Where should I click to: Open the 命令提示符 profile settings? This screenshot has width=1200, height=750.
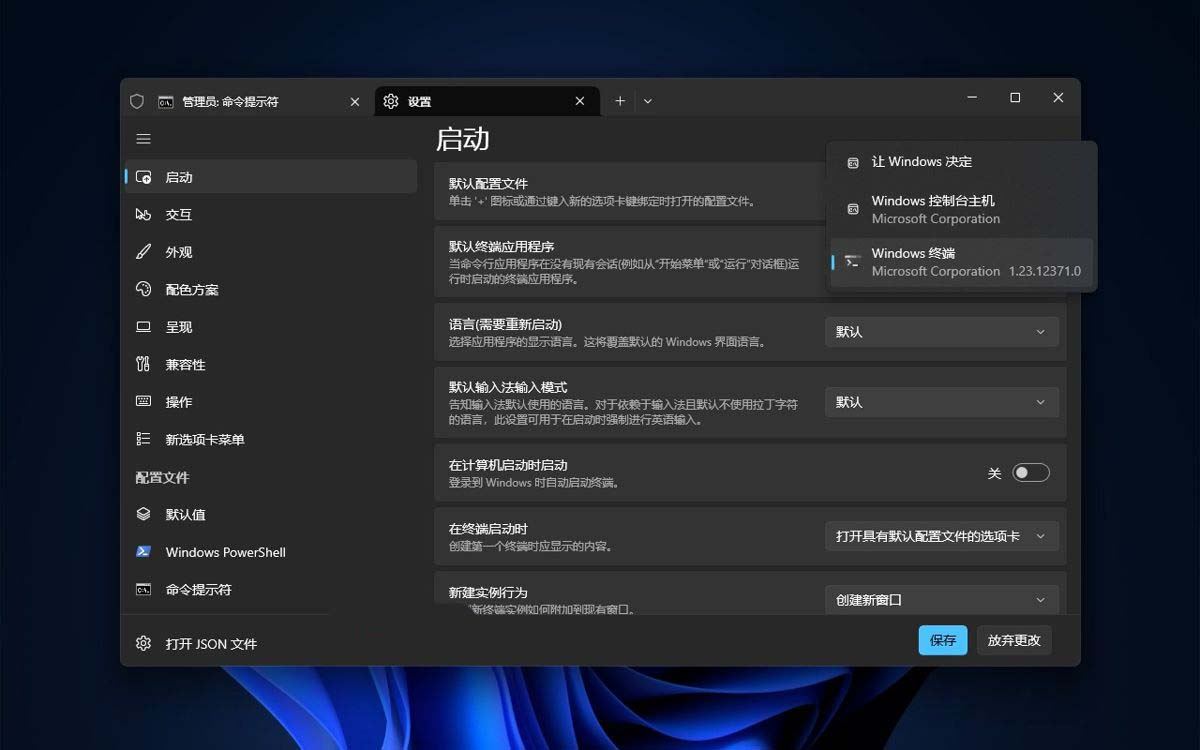(271, 589)
